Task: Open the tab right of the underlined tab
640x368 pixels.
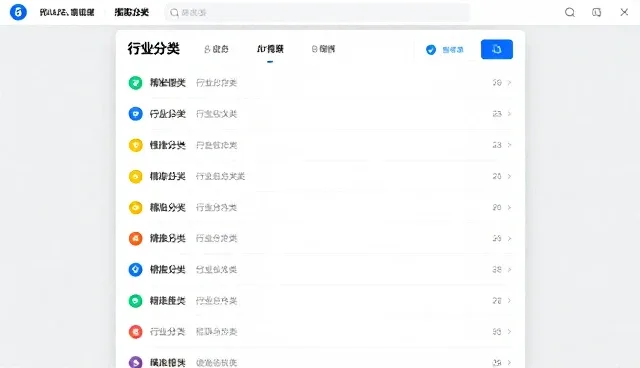Action: tap(323, 49)
